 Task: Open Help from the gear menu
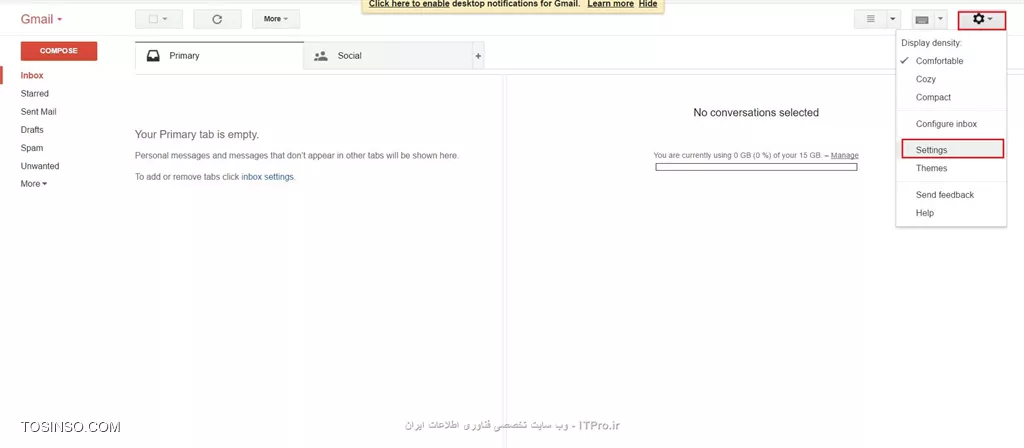pos(925,213)
